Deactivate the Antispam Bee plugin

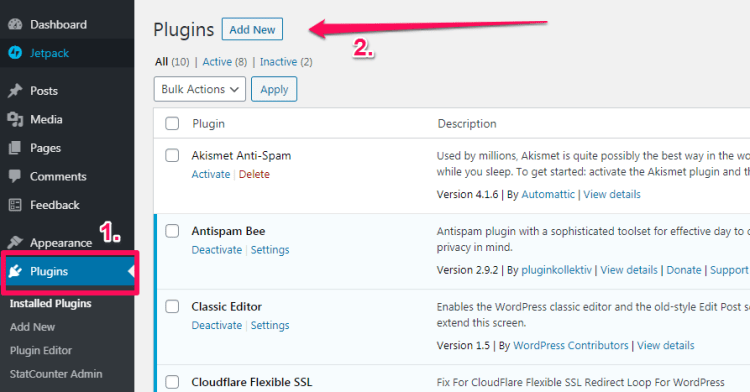217,250
